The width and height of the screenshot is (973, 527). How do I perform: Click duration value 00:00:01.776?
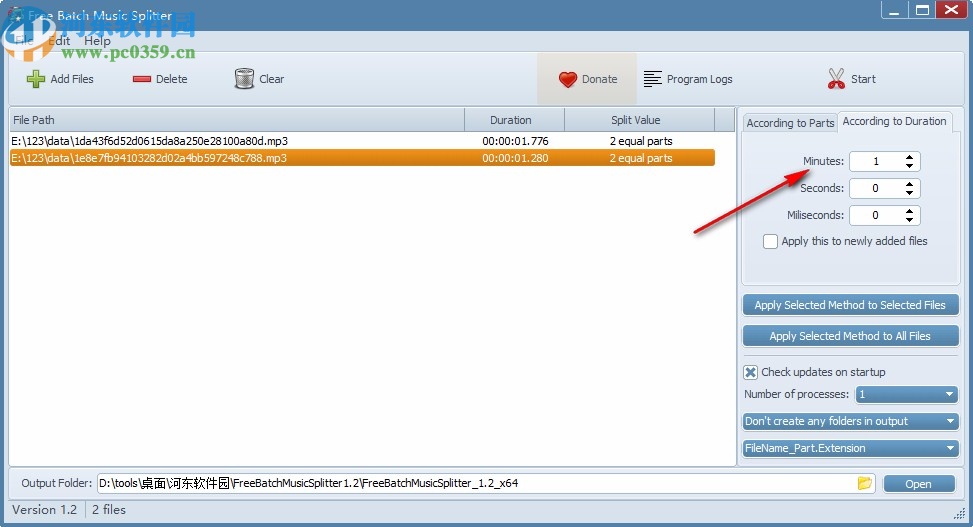click(x=515, y=141)
